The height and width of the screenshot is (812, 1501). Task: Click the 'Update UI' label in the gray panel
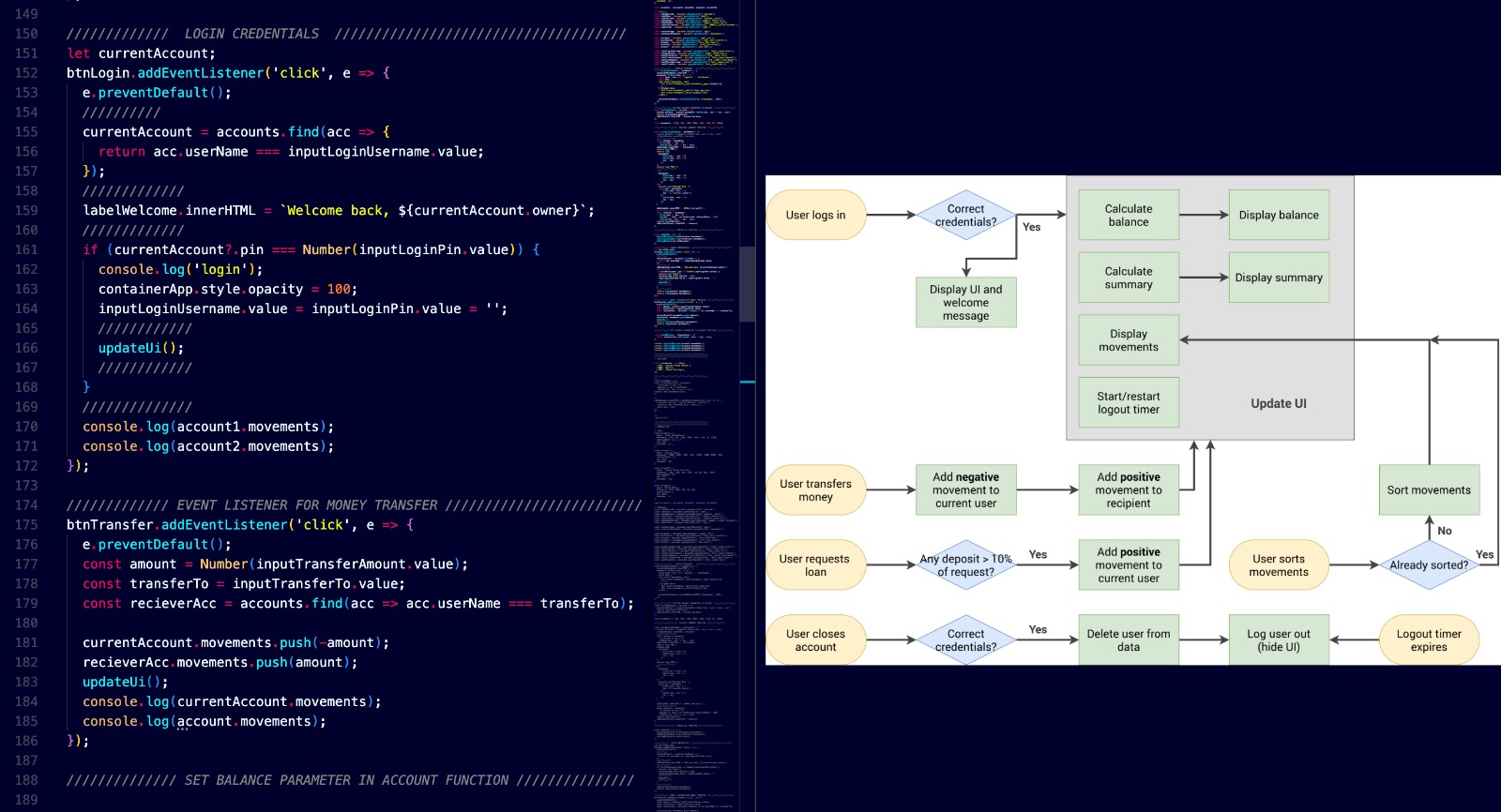[x=1278, y=403]
